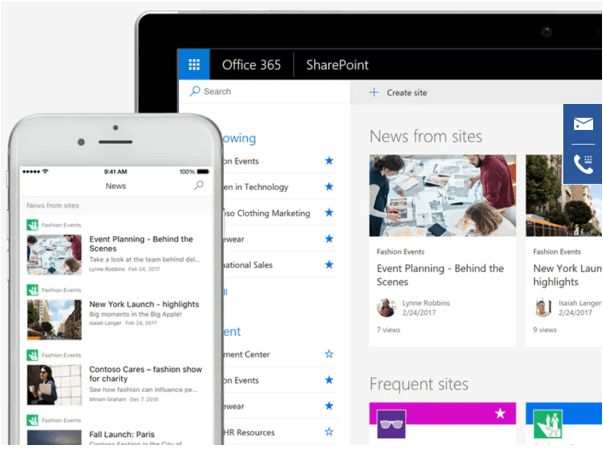Click Isaiah Langer avatar on tablet news card

coord(543,308)
